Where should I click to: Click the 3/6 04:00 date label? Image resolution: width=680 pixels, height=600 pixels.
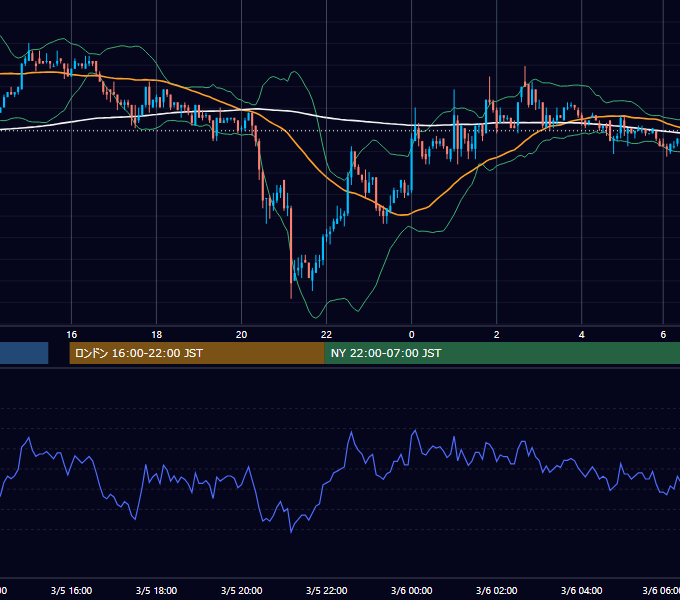point(582,590)
